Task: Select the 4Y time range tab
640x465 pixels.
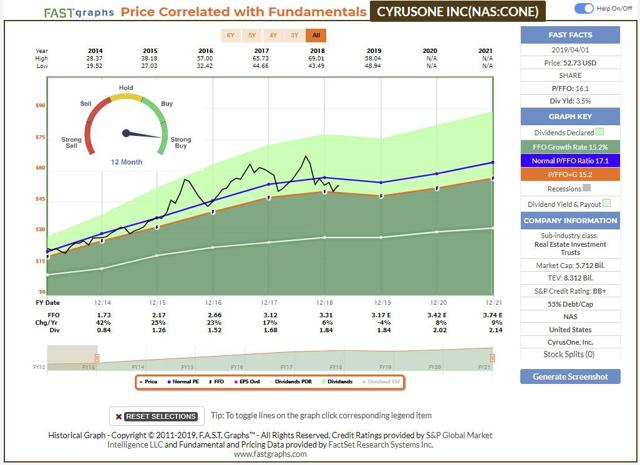Action: coord(273,36)
